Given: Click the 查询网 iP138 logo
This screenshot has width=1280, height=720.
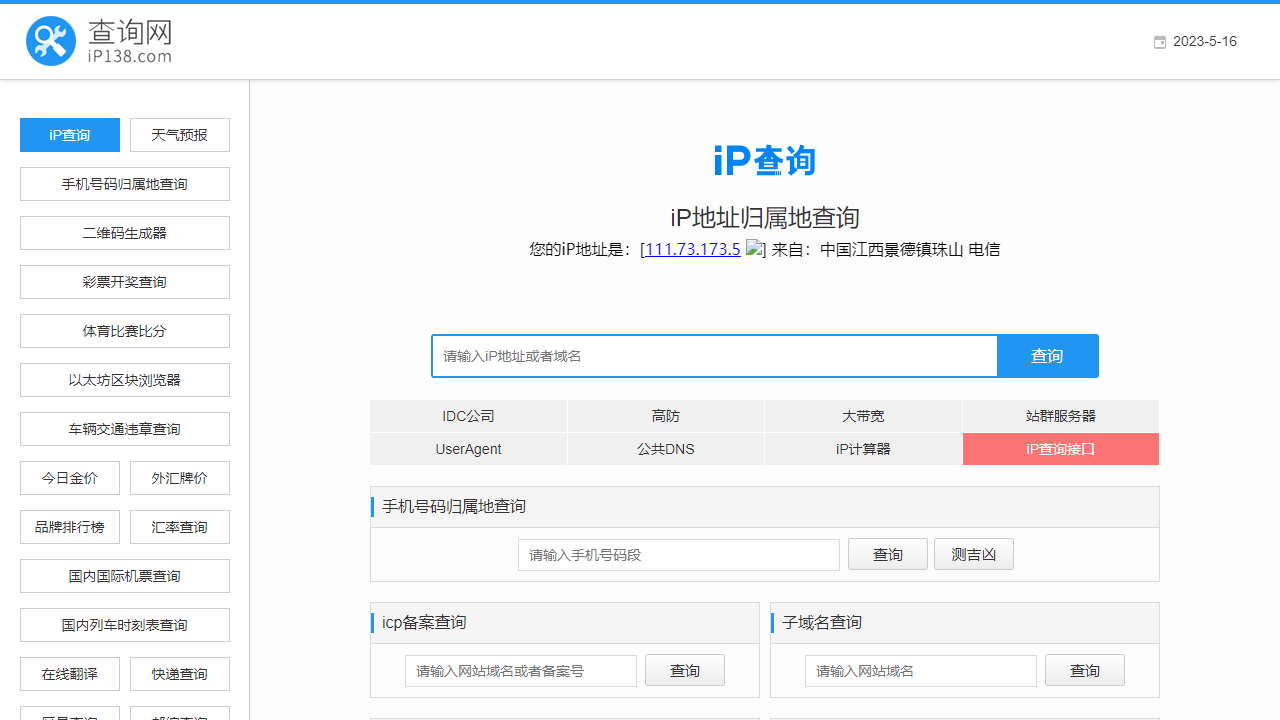Looking at the screenshot, I should pyautogui.click(x=100, y=41).
